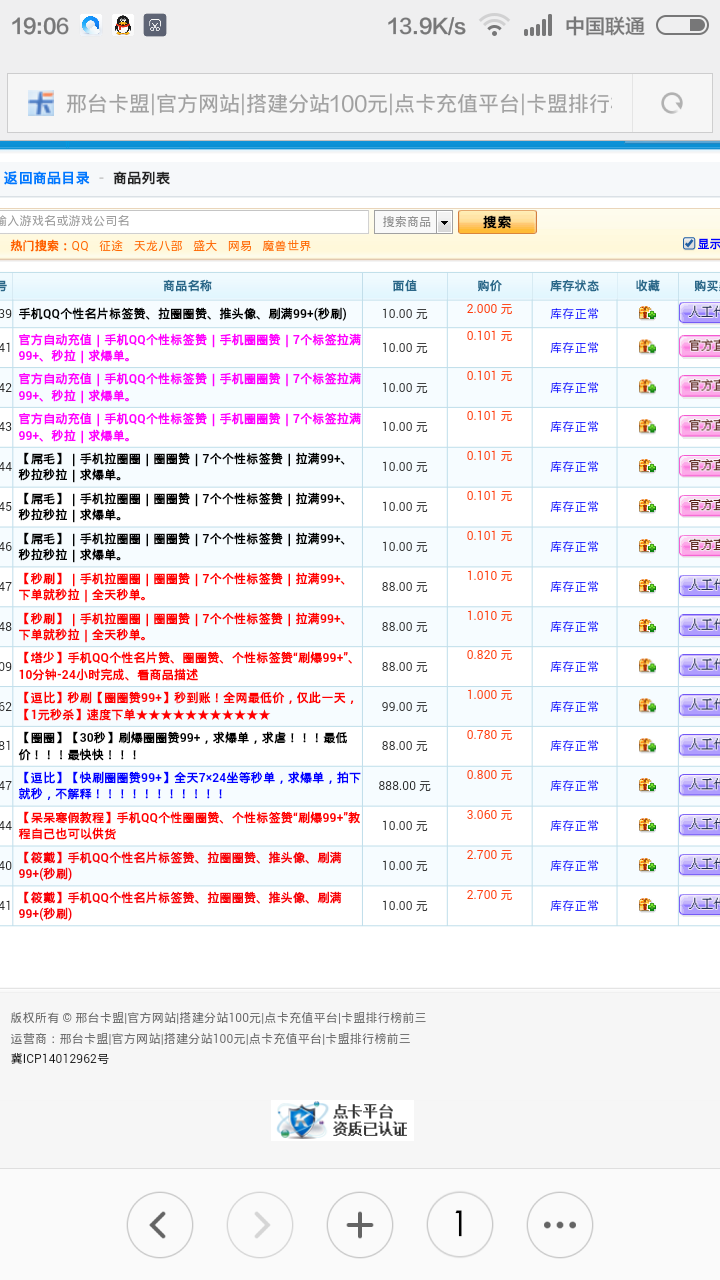Screen dimensions: 720x1280
Task: Click the 商品名称 column header
Action: point(187,286)
